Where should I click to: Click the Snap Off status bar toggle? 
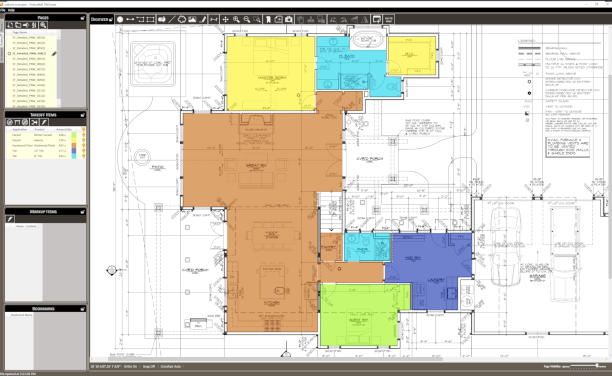click(x=149, y=367)
